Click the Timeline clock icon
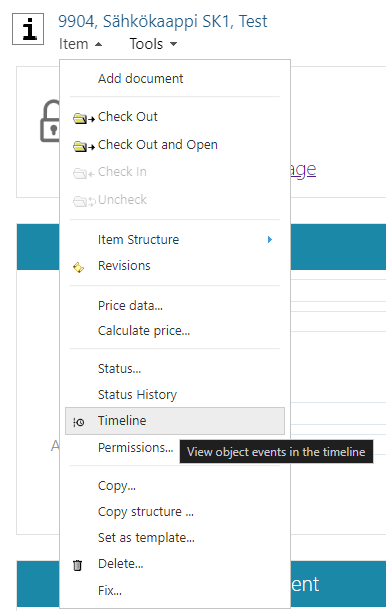 click(79, 422)
